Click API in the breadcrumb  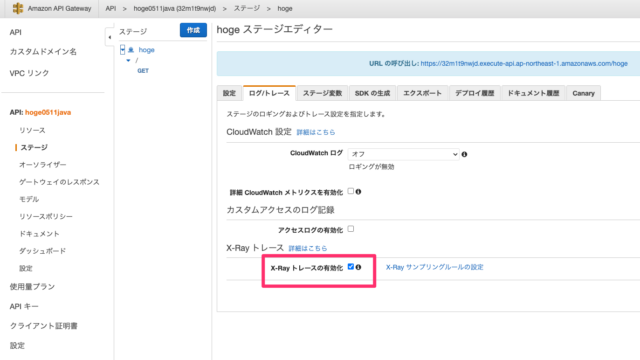coord(111,9)
